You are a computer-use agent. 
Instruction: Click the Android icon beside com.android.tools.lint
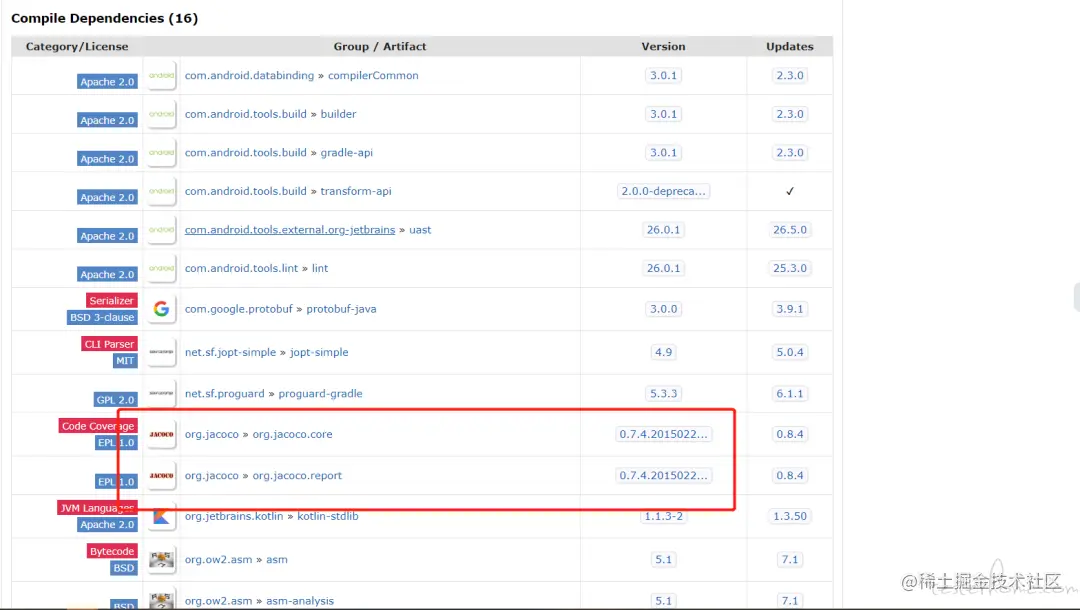(x=161, y=268)
